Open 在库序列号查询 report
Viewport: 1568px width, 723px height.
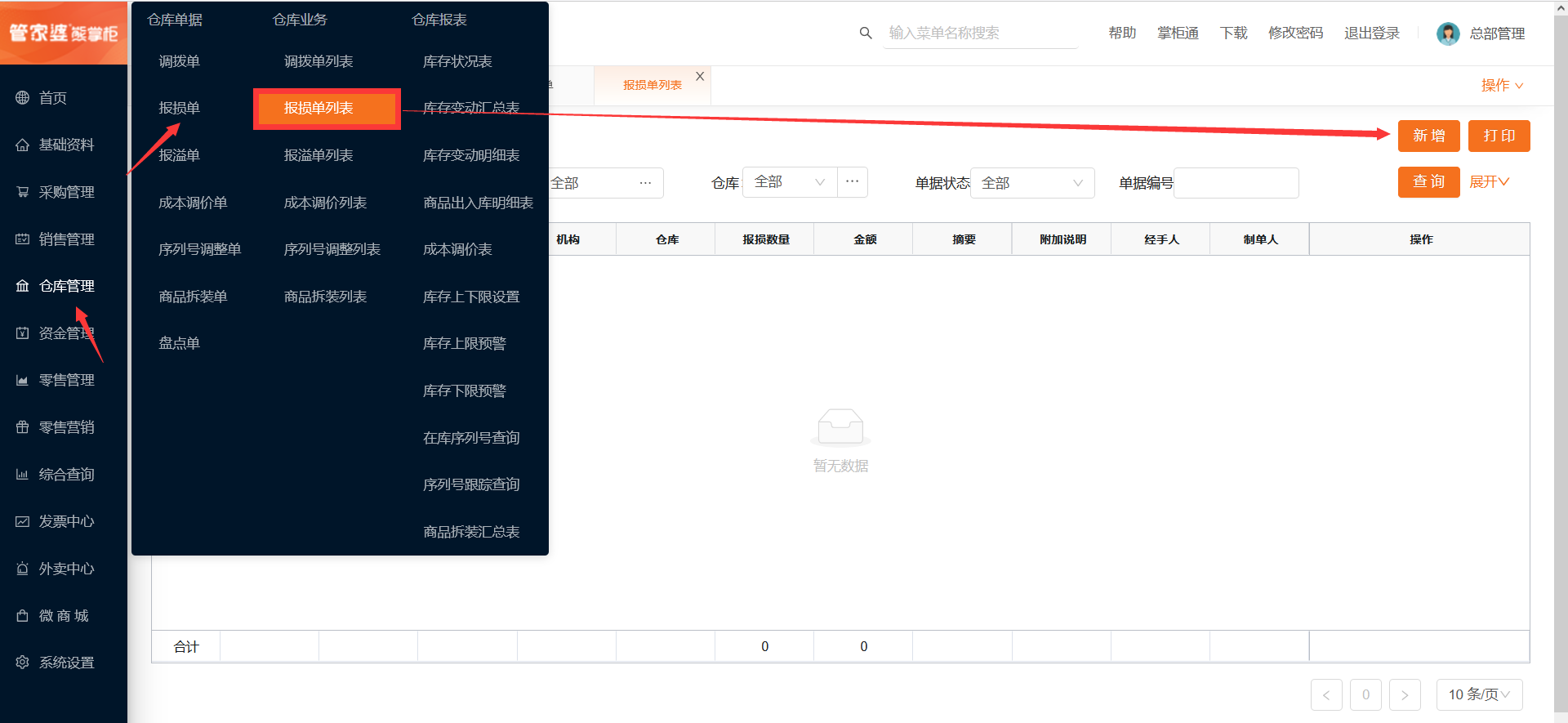coord(471,438)
